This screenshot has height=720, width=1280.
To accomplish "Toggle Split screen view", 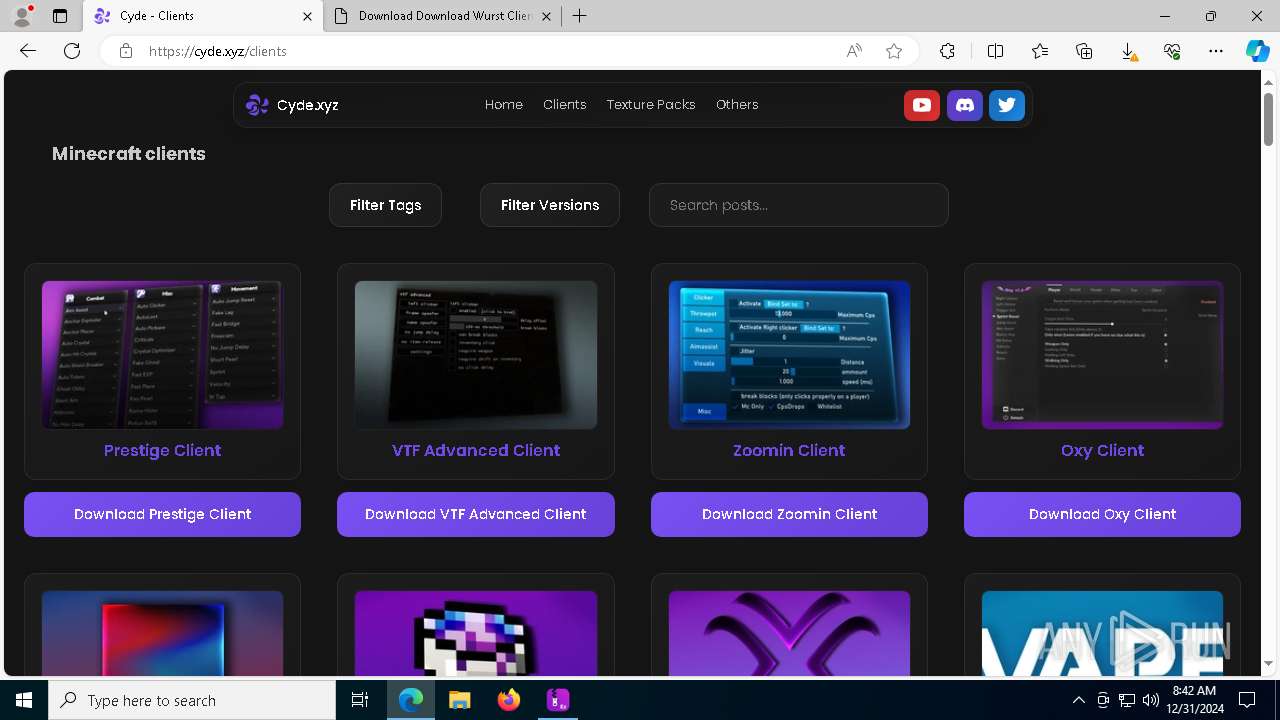I will 995,51.
